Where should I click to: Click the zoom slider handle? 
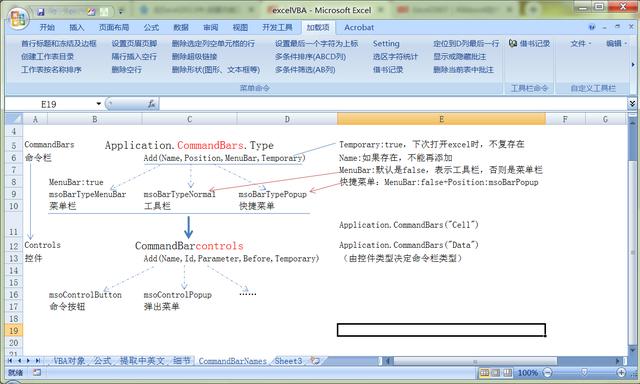click(584, 373)
